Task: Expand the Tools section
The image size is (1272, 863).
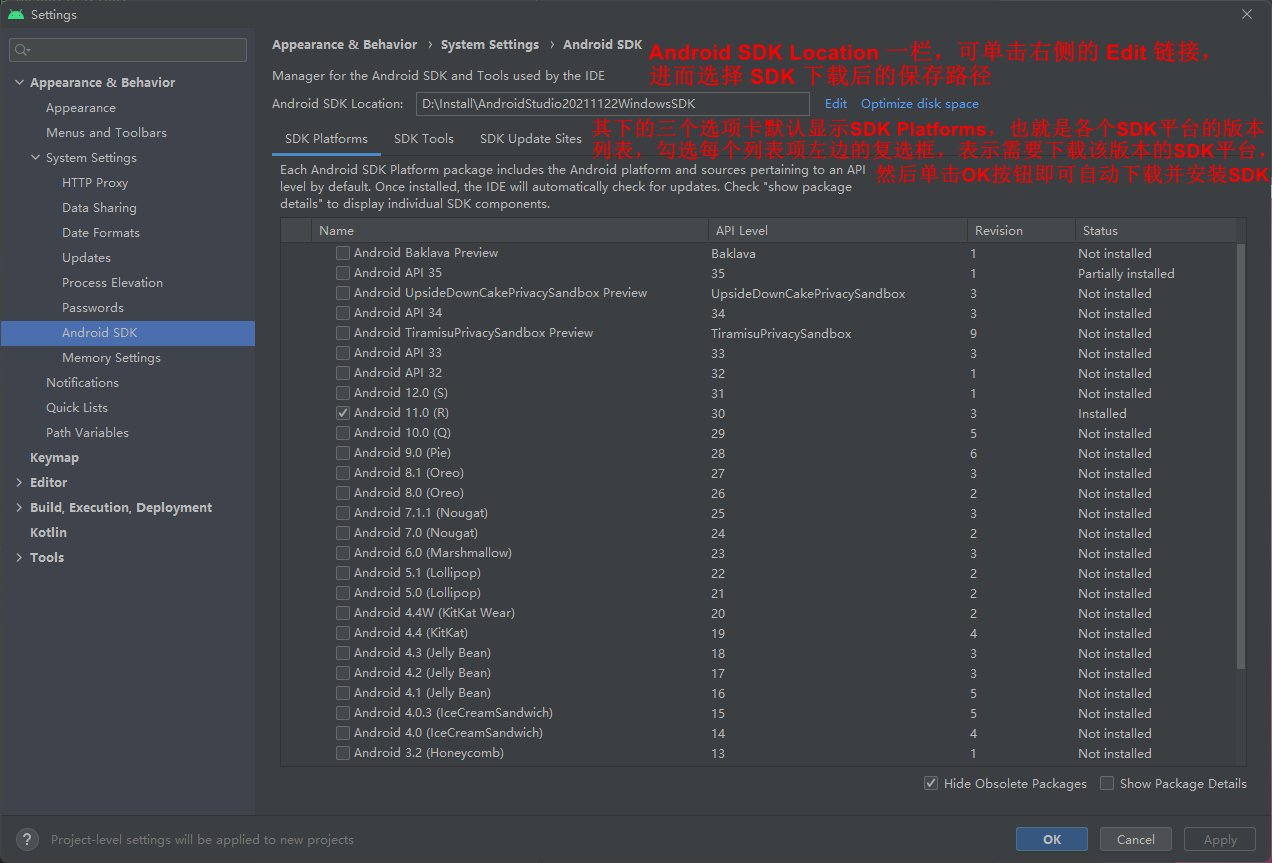Action: [19, 557]
